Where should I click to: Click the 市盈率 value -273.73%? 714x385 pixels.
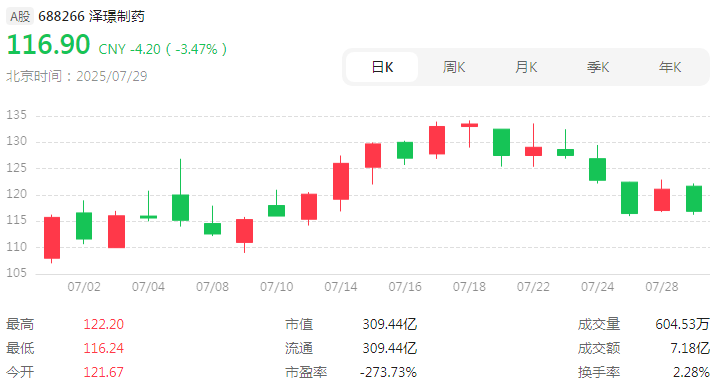point(388,372)
